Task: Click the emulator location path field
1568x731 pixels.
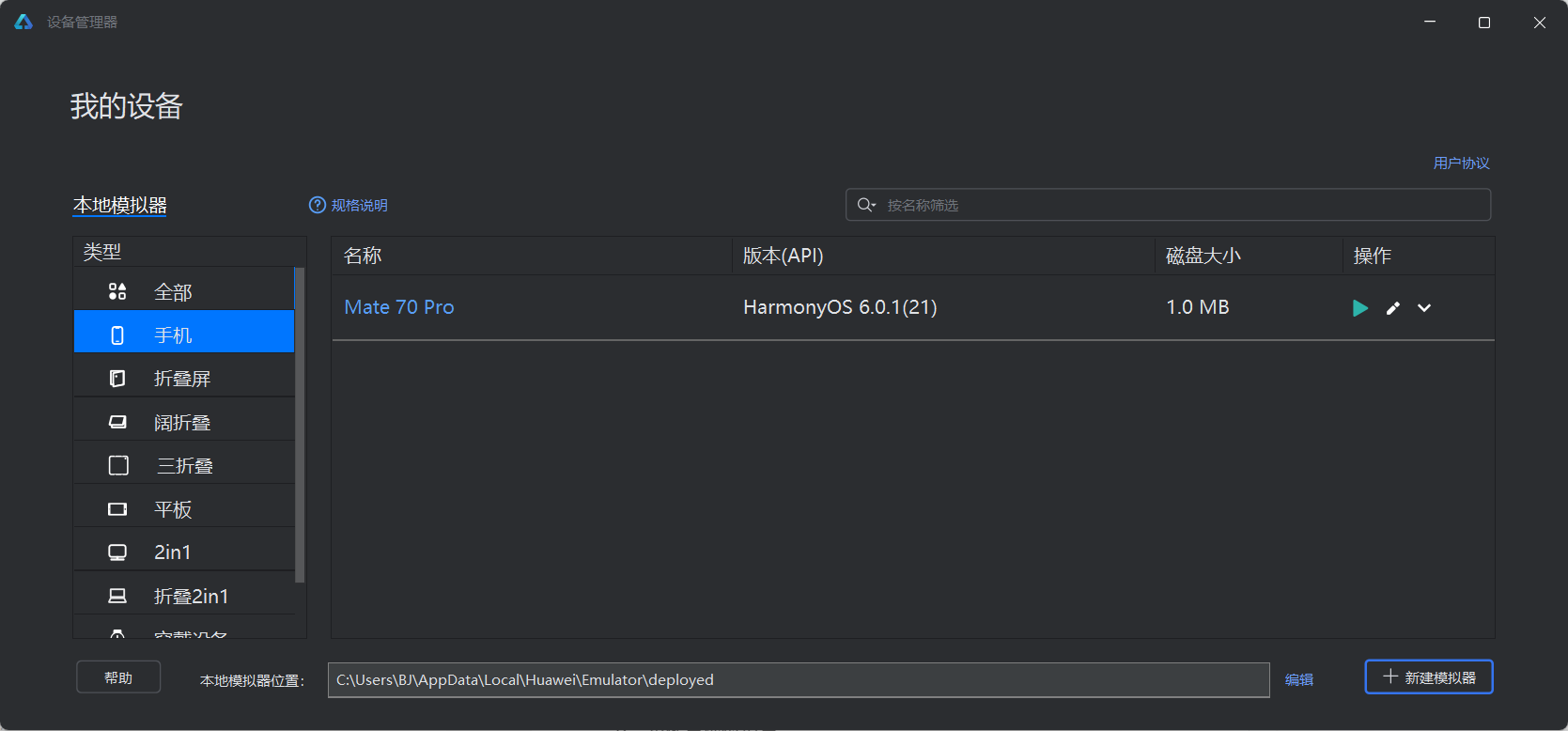Action: pos(799,680)
